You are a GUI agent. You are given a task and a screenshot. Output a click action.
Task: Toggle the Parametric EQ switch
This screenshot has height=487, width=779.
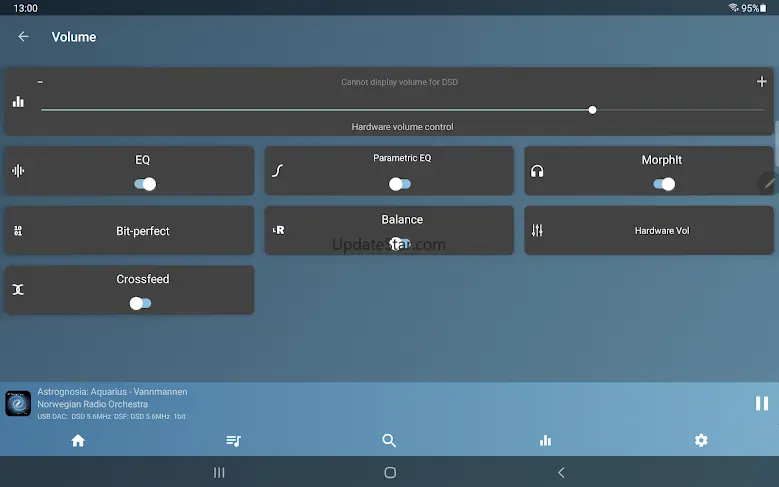[400, 184]
